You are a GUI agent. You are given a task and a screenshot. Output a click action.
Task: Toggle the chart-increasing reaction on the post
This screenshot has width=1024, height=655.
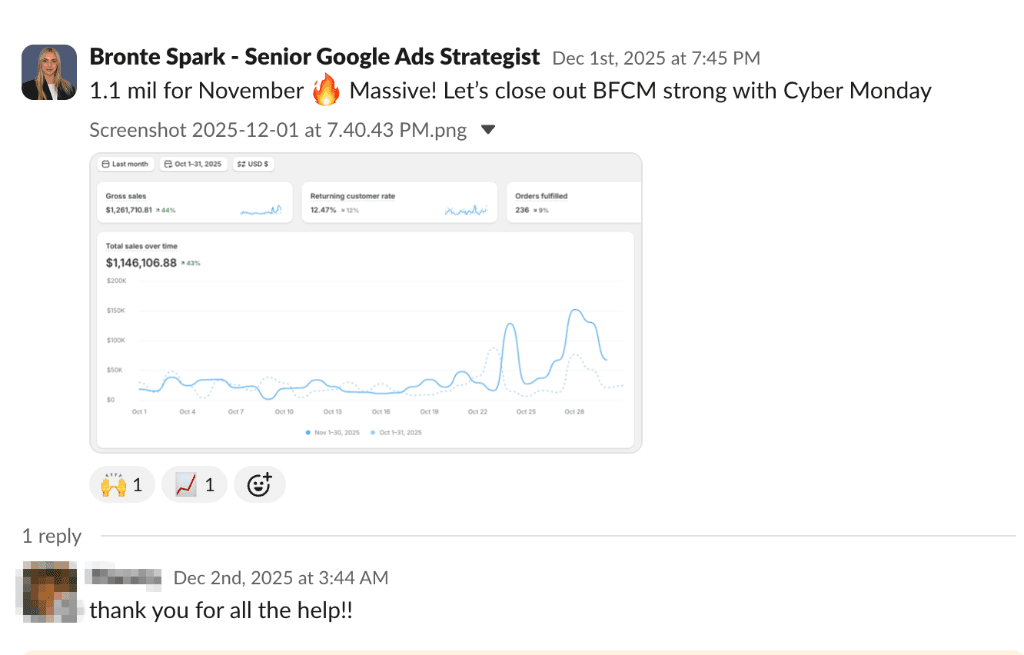click(x=193, y=484)
